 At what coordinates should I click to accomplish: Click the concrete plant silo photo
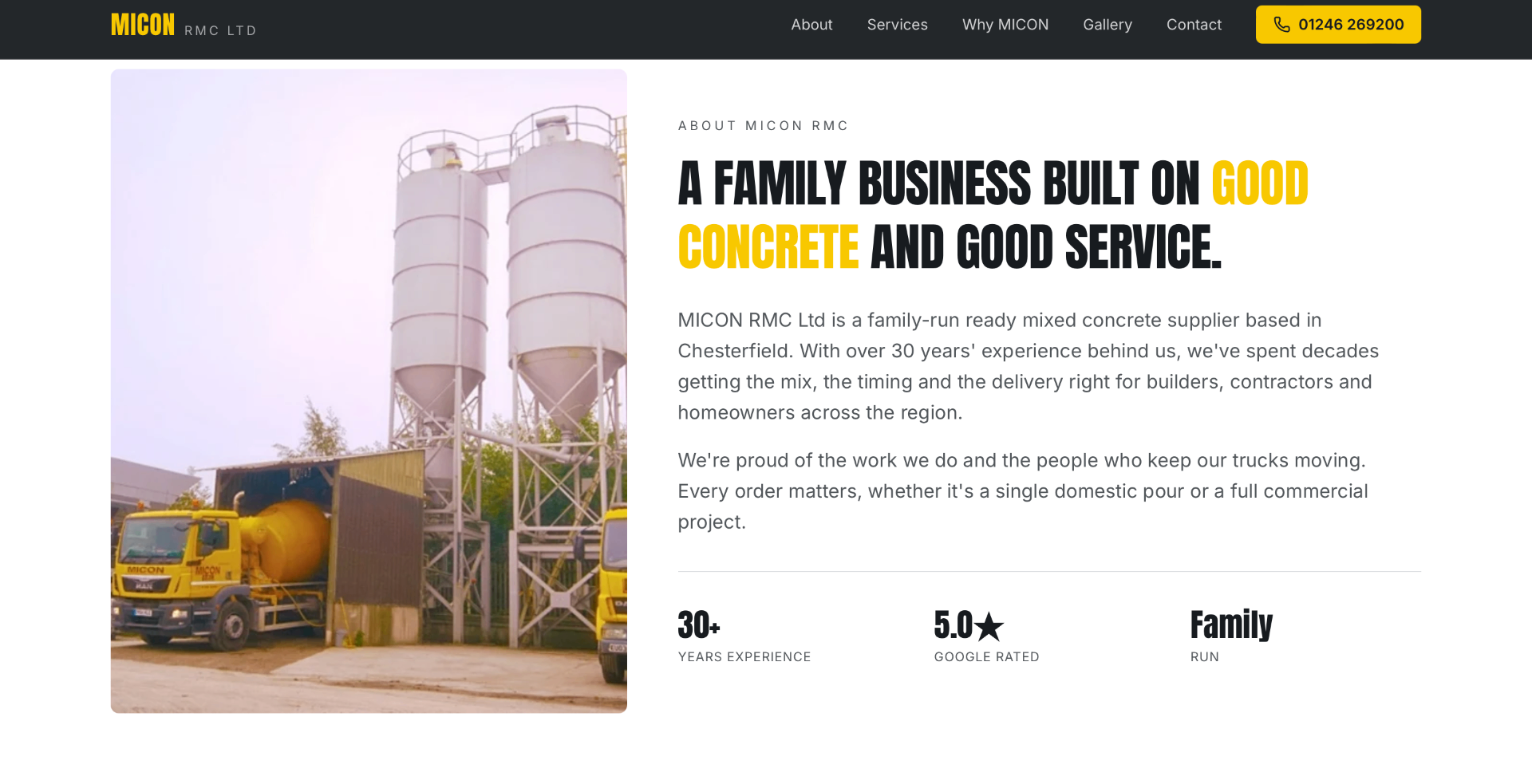coord(369,391)
